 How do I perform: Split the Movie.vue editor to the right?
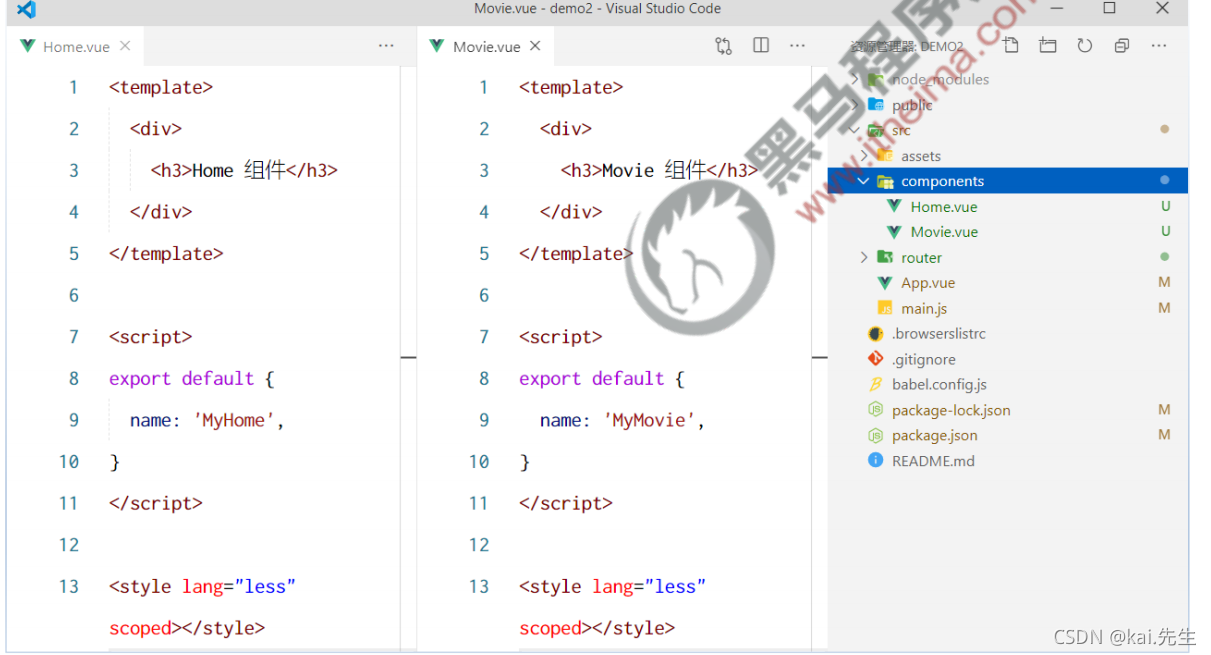761,46
